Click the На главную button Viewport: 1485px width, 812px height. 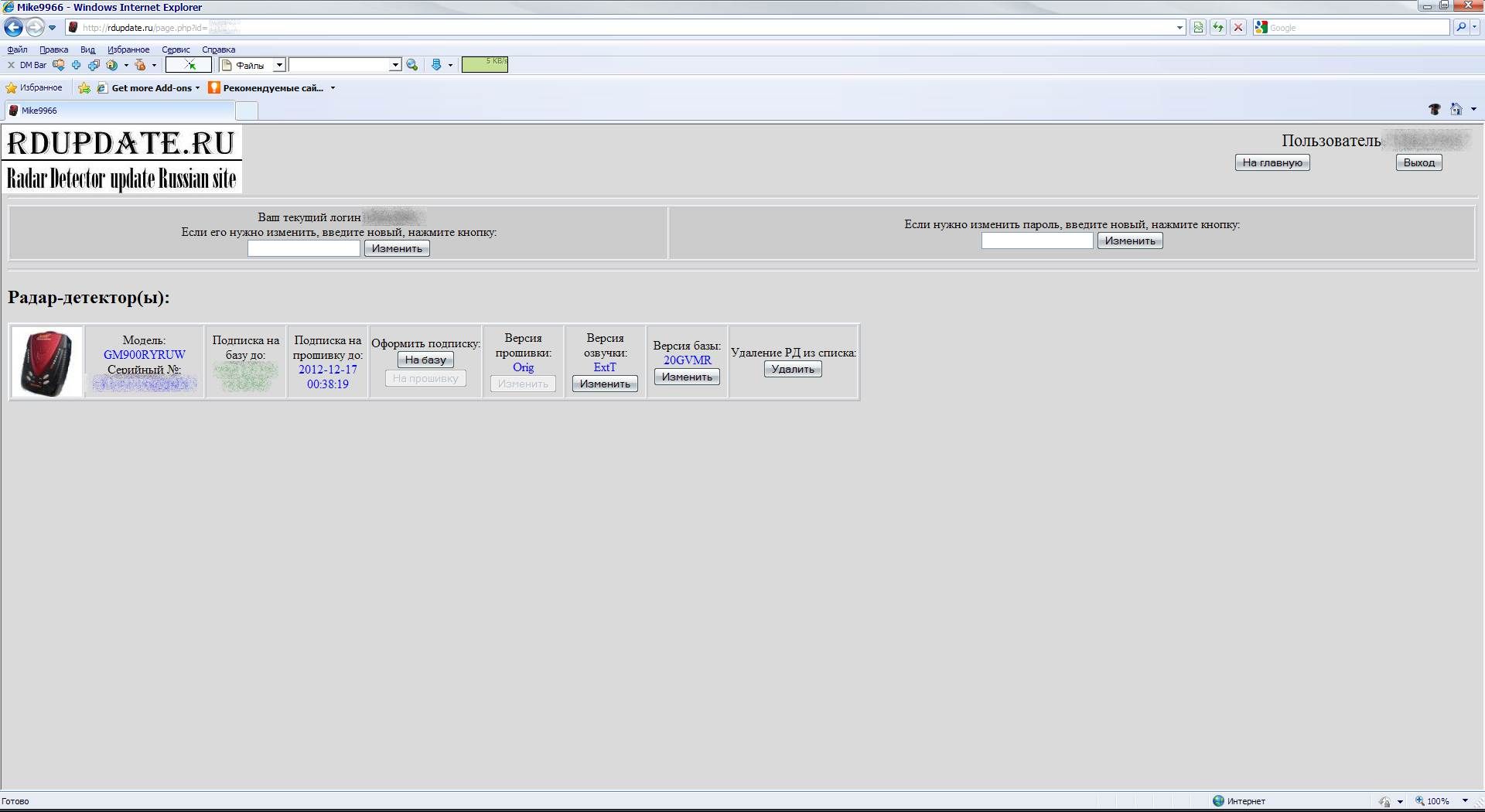(x=1272, y=162)
